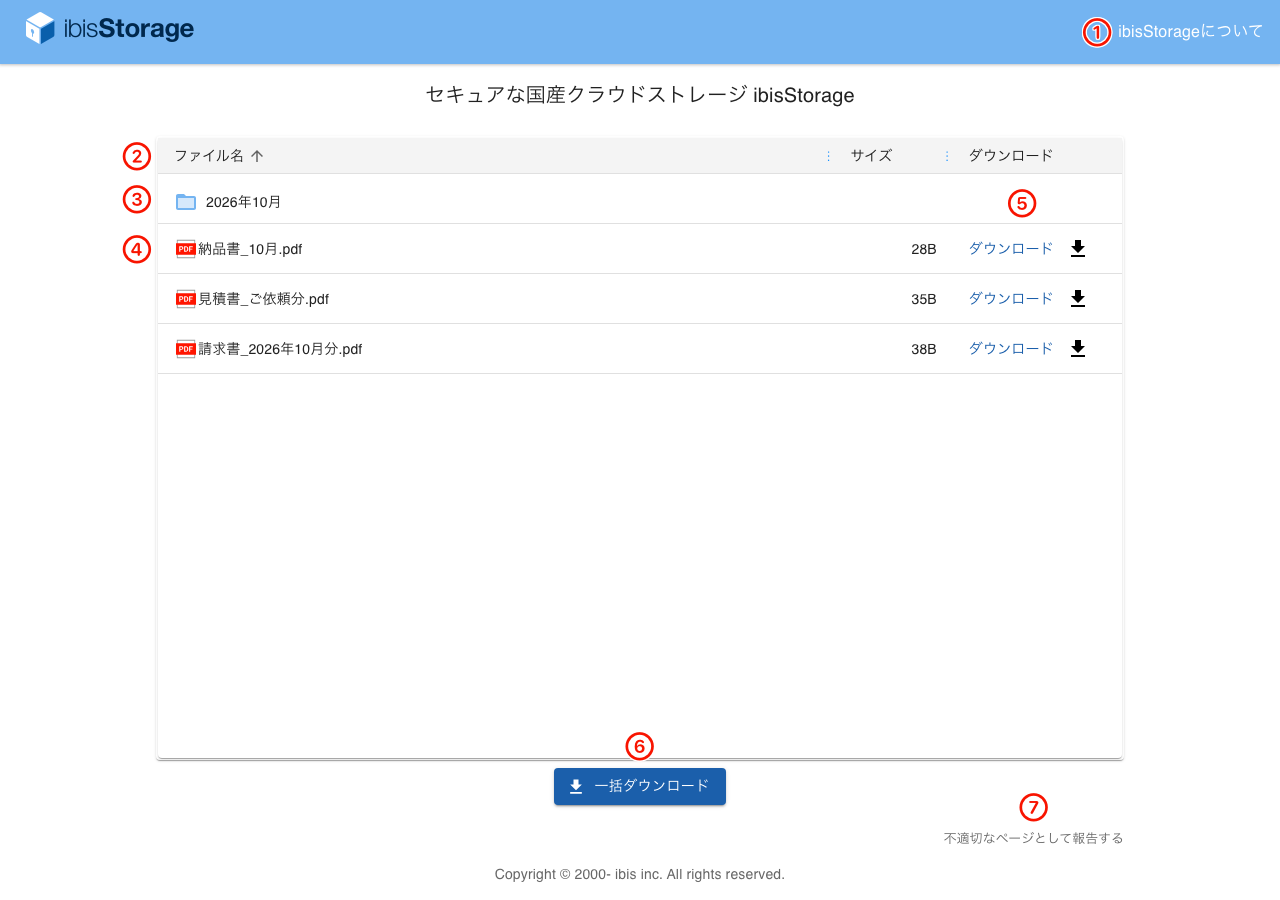
Task: Open ibisStorageについて in the top bar
Action: (1191, 31)
